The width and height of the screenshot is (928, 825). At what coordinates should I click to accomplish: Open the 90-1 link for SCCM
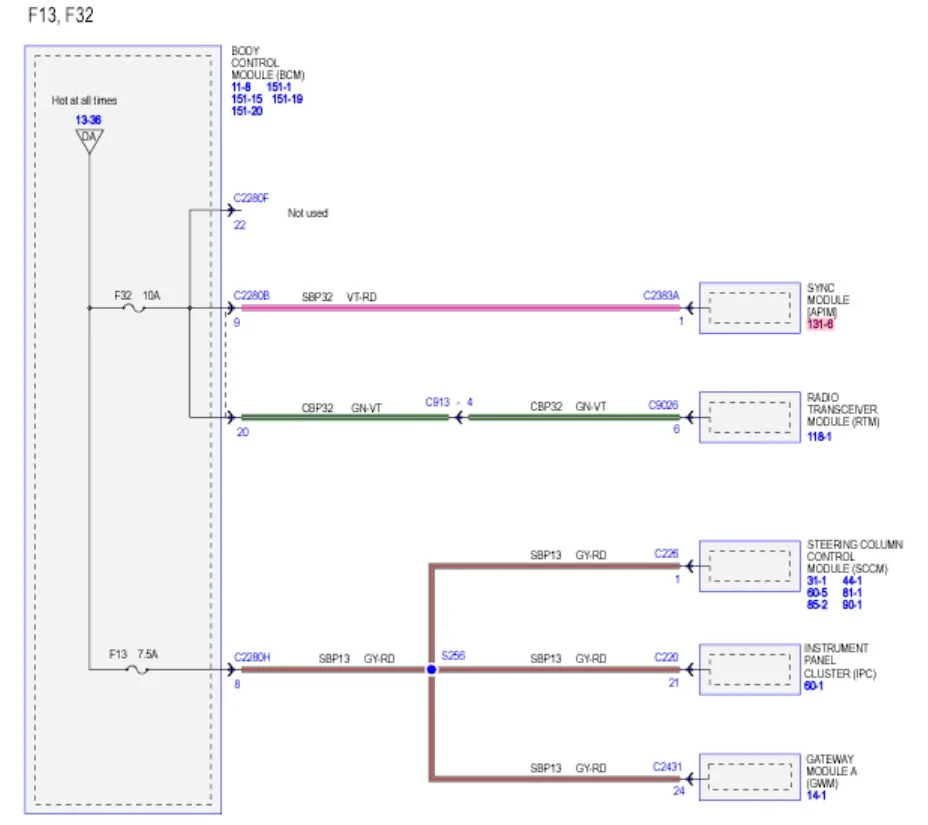coord(852,604)
